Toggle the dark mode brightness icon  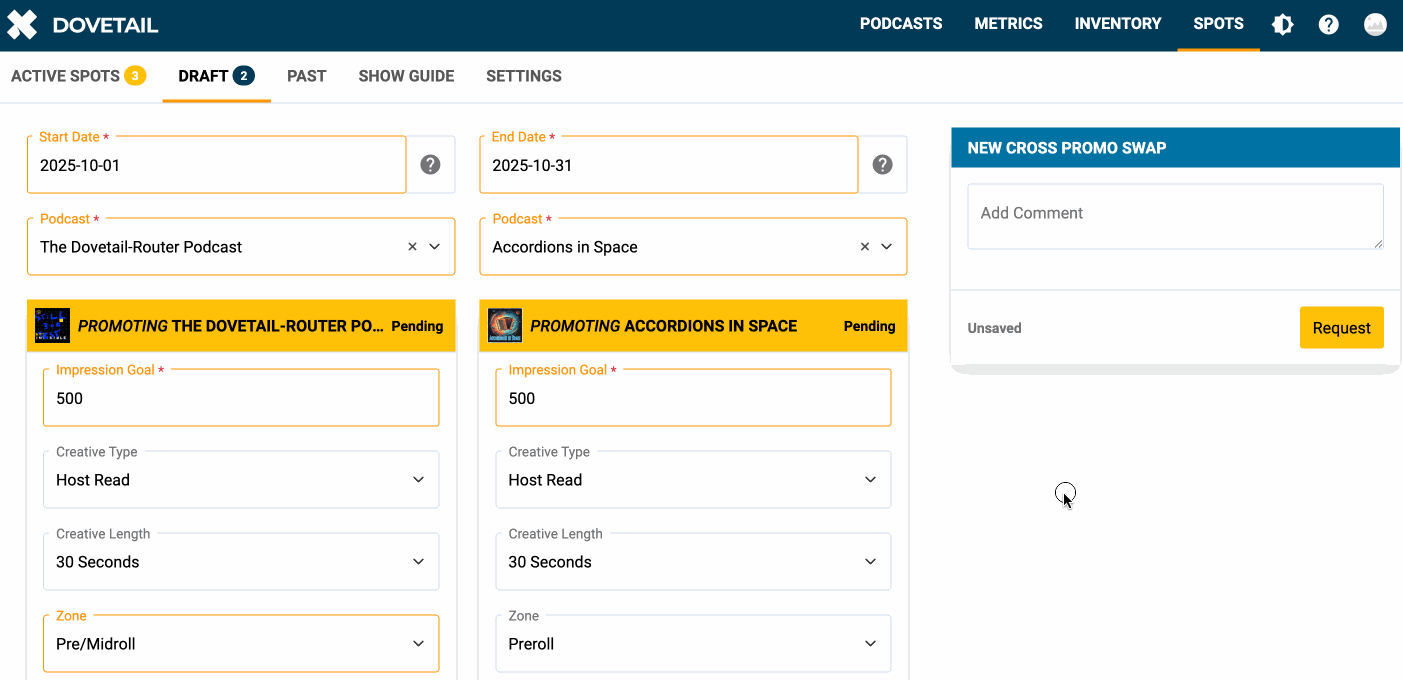1282,25
